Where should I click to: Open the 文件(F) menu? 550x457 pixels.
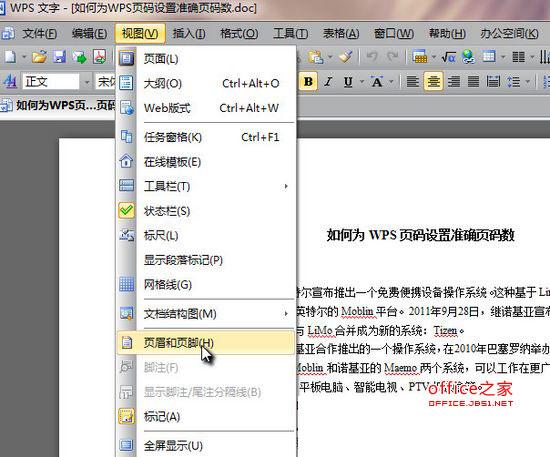tap(40, 34)
